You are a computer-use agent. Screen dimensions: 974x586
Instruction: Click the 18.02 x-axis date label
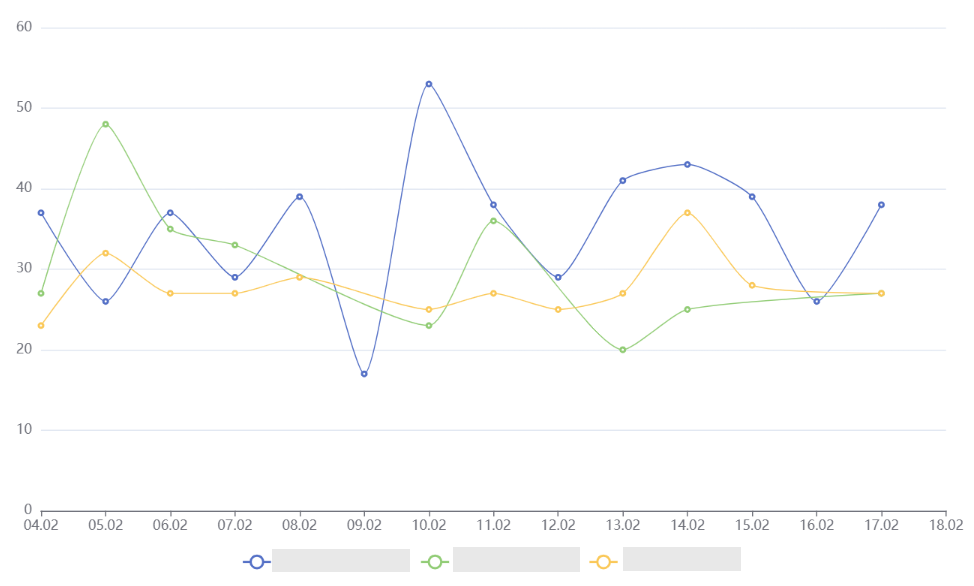[x=945, y=524]
